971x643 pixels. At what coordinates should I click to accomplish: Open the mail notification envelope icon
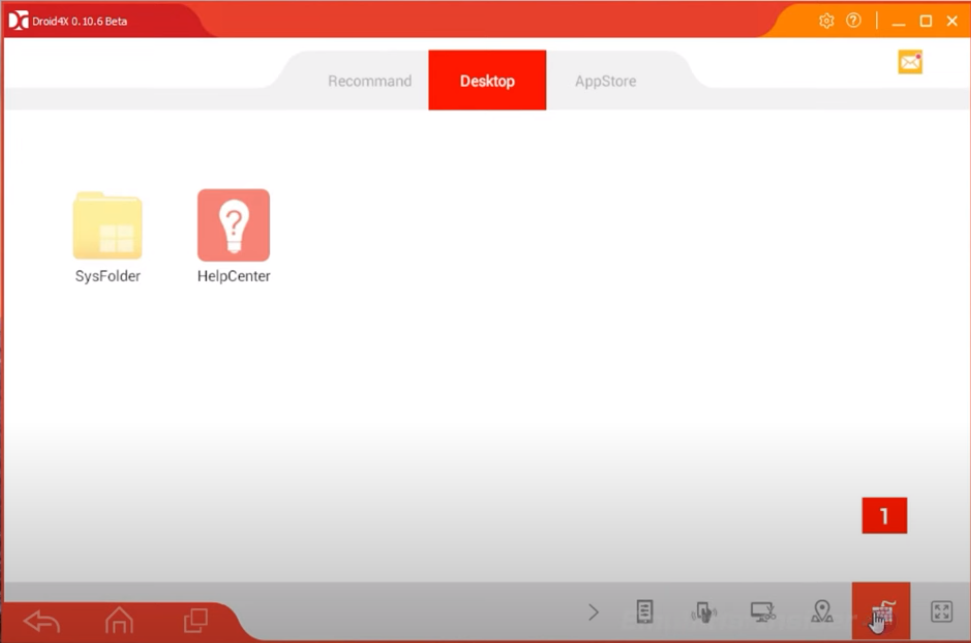909,63
